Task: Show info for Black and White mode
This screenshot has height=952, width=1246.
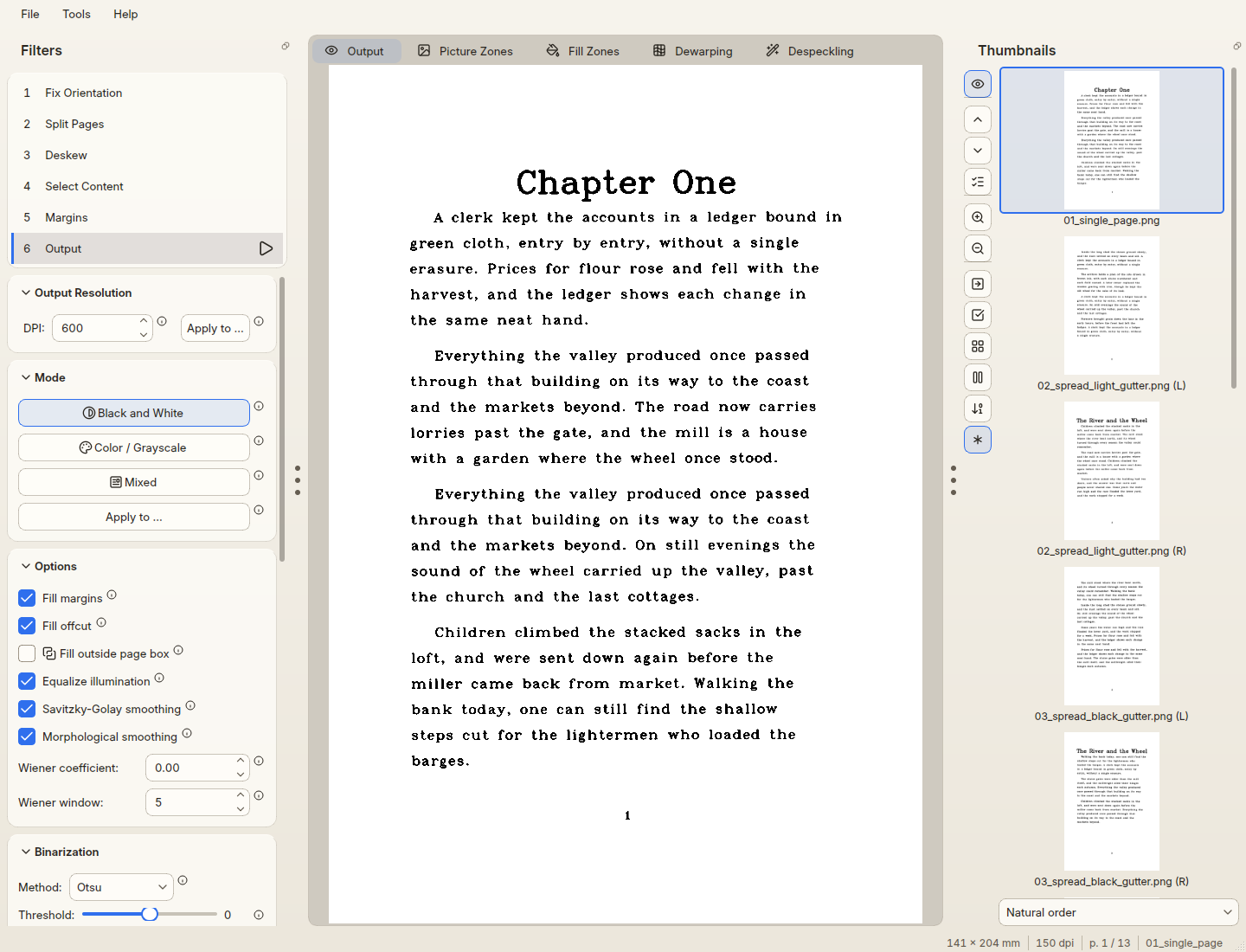Action: click(x=259, y=406)
